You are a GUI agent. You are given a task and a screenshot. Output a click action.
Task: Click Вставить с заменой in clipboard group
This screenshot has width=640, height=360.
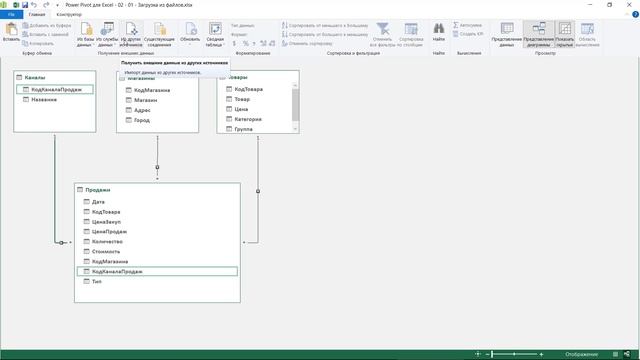click(x=45, y=34)
